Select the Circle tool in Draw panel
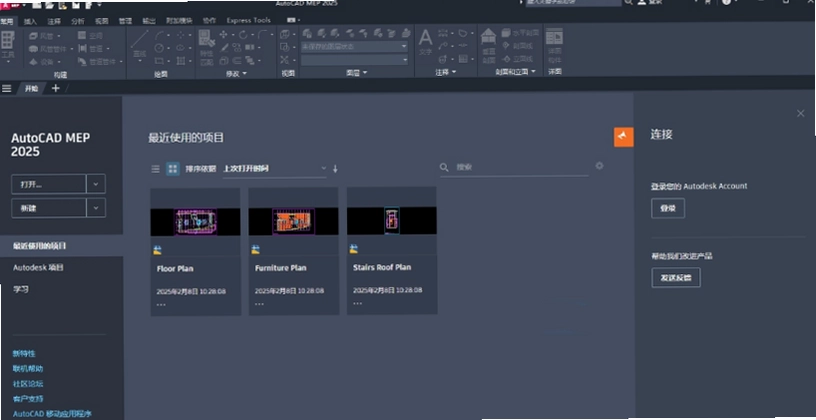Screen dimensions: 816x420 click(x=159, y=48)
